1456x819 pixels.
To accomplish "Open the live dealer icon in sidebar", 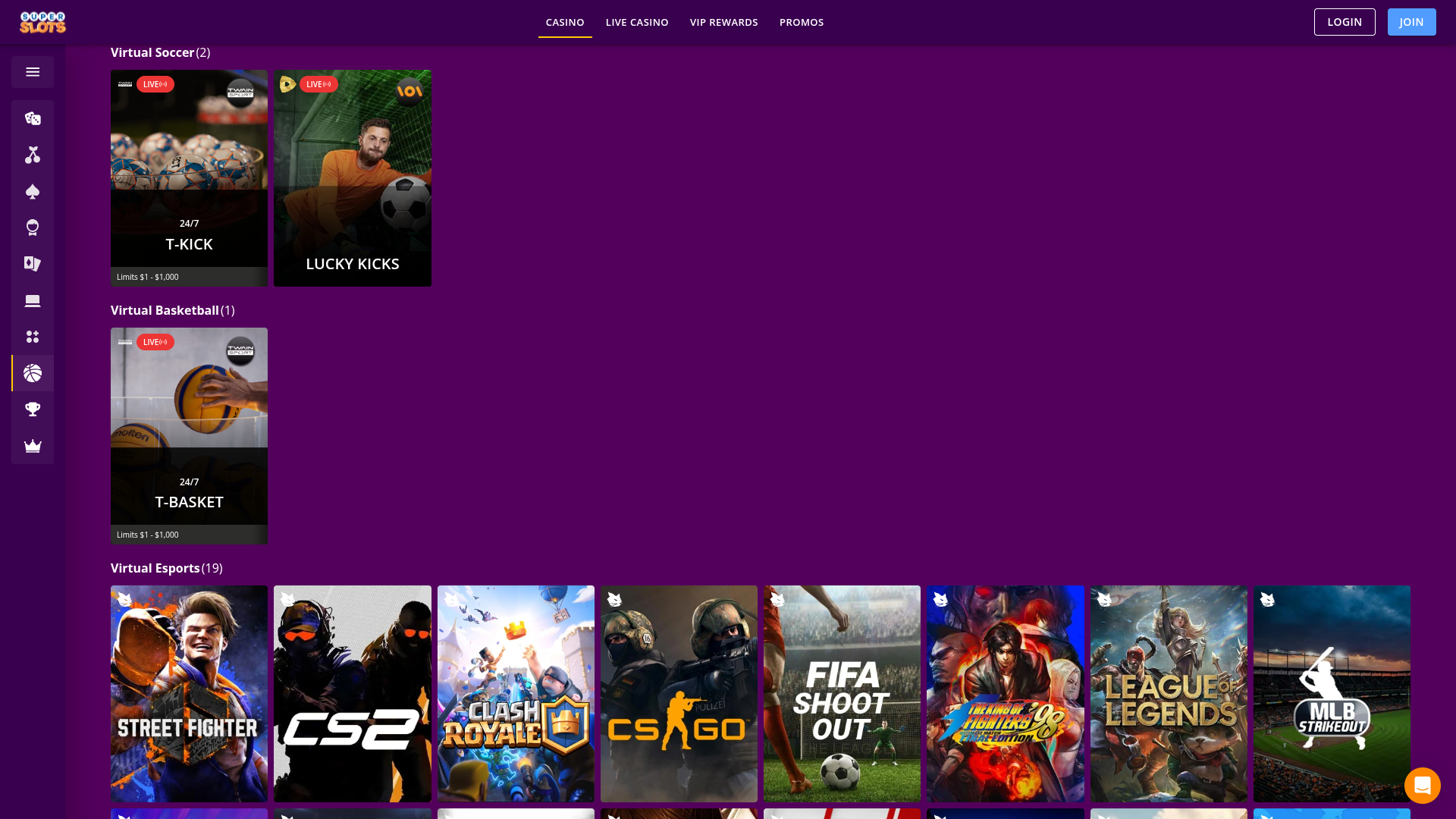I will 32,227.
